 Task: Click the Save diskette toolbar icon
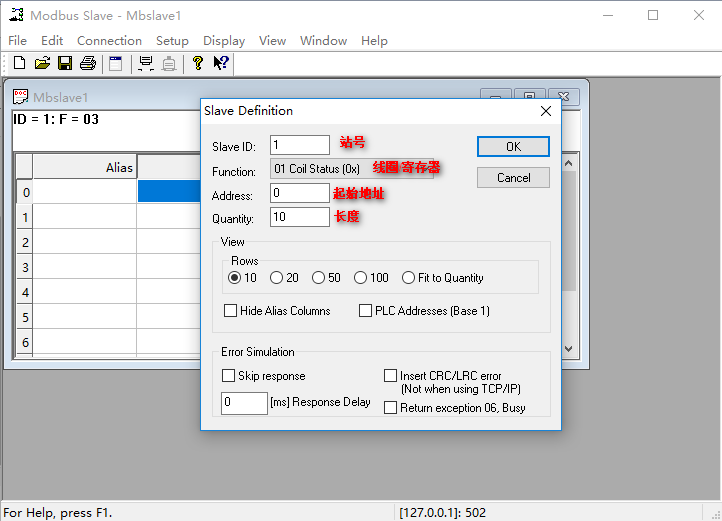[65, 63]
